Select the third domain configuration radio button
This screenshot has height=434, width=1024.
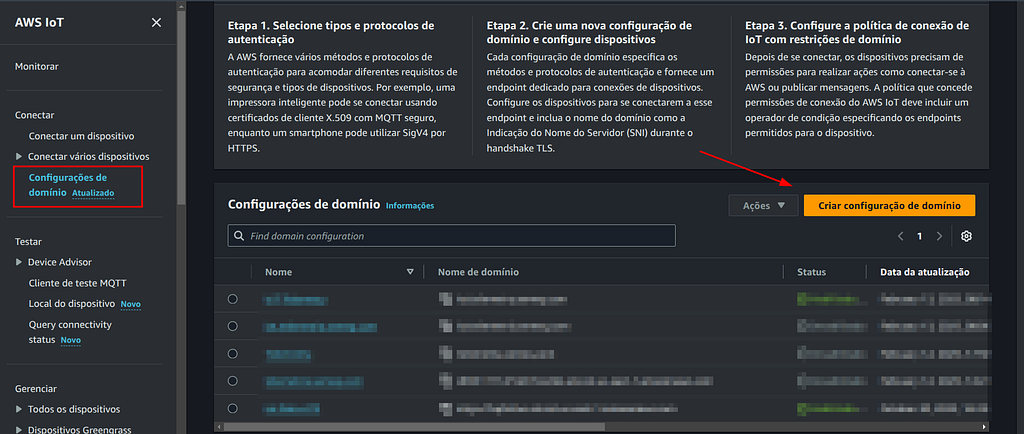coord(232,353)
